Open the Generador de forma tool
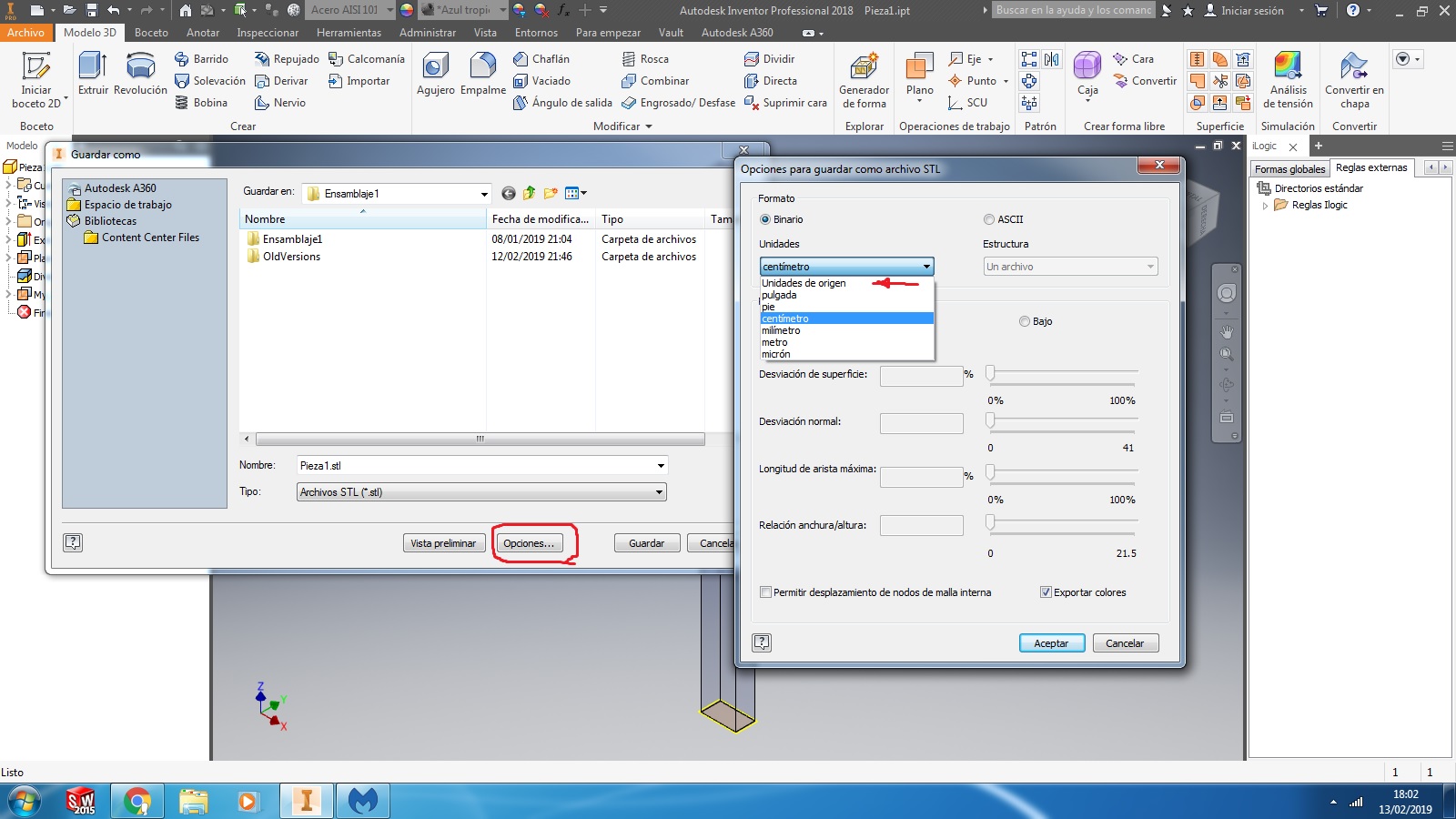 pos(863,77)
